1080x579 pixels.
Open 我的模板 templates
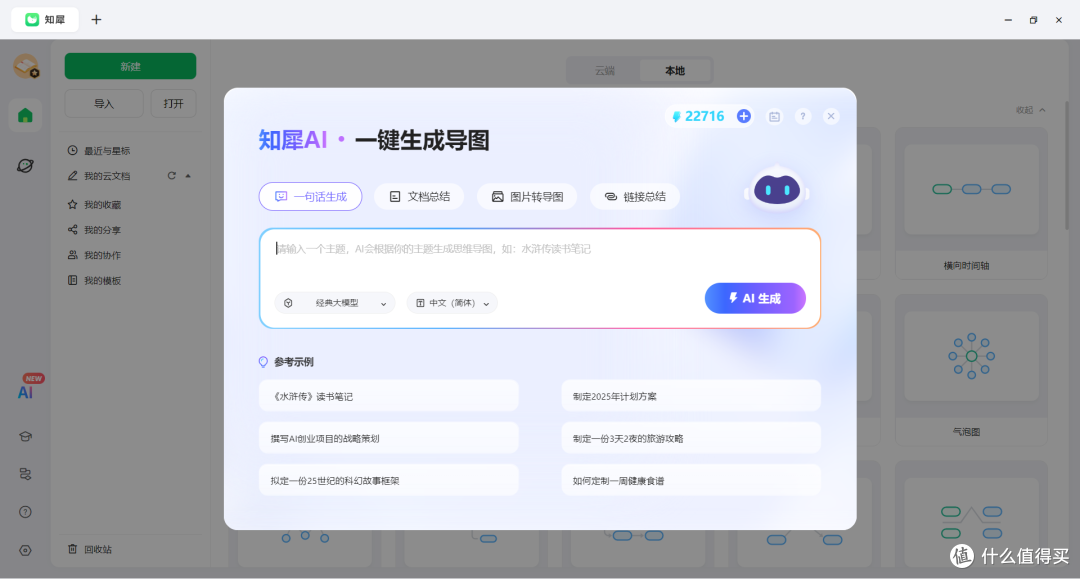94,280
